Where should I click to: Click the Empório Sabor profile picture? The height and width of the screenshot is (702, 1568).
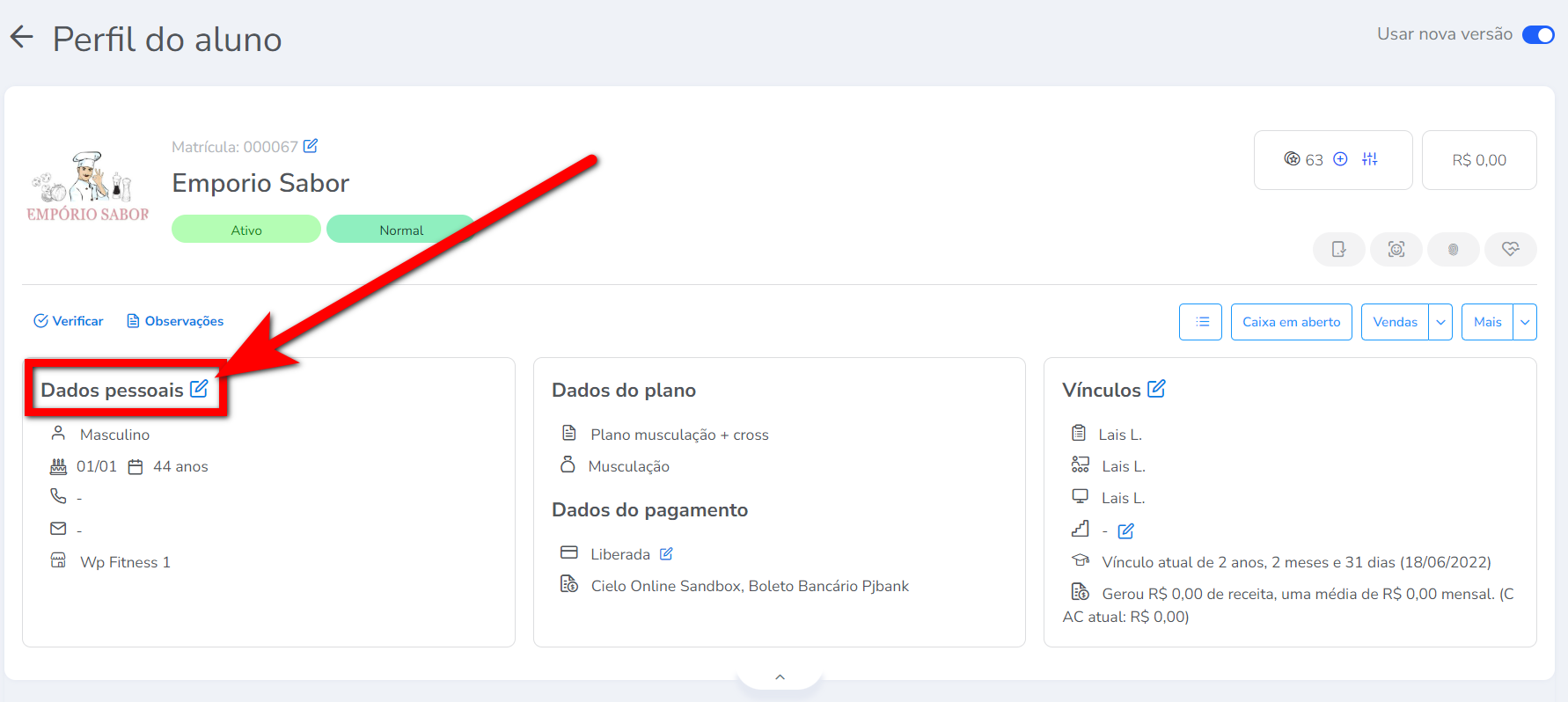pyautogui.click(x=88, y=186)
